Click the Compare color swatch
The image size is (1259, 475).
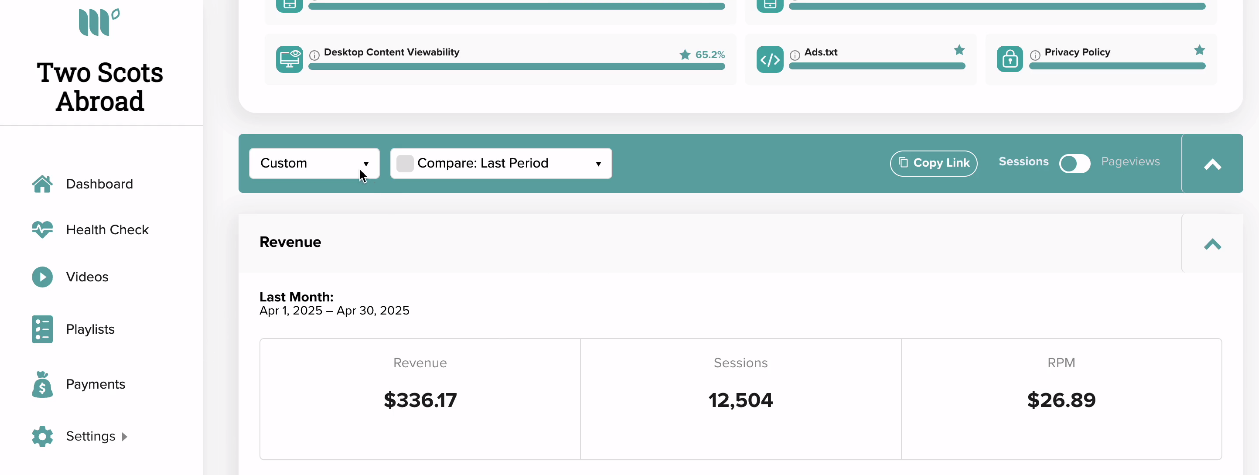click(405, 163)
